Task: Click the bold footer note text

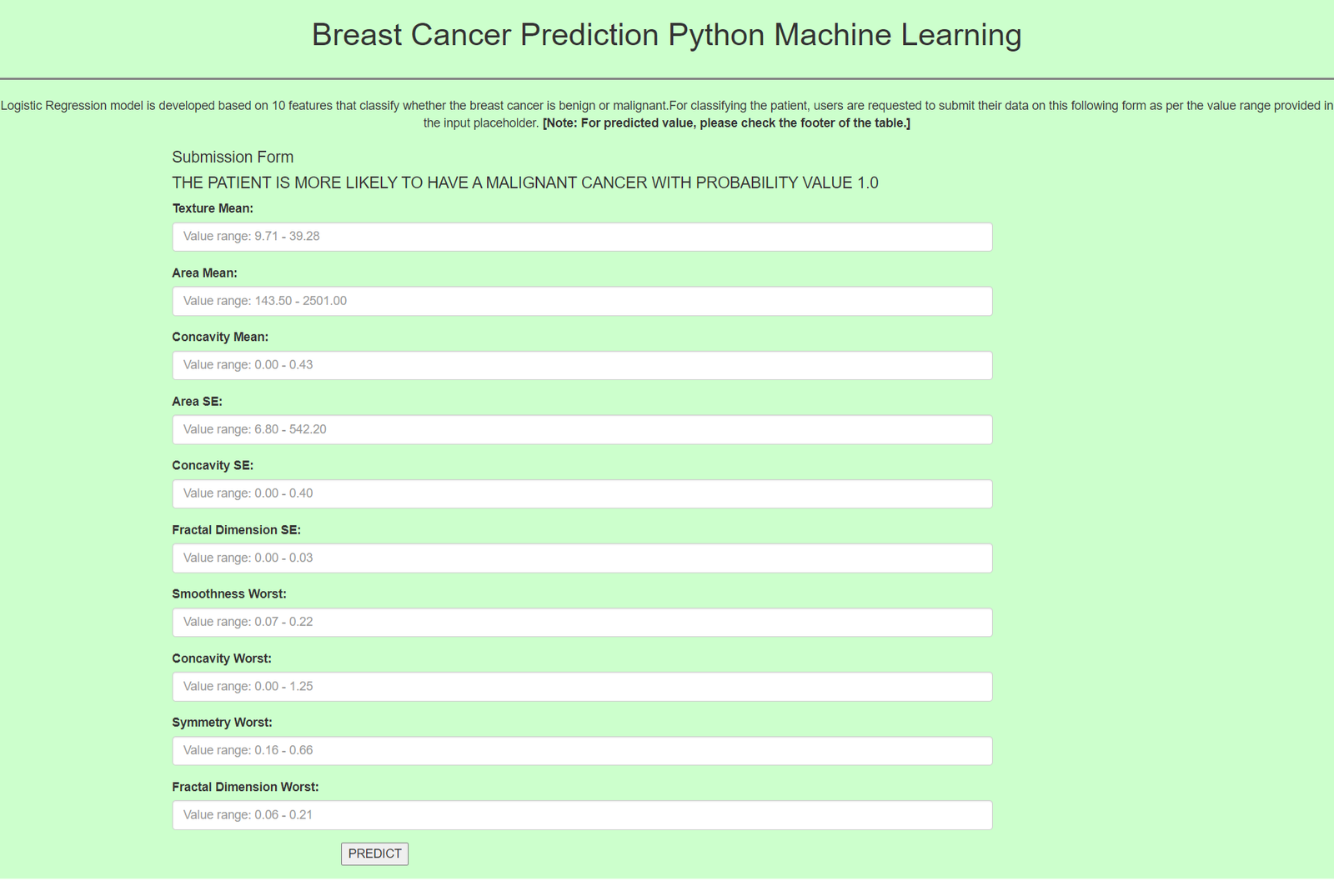Action: pyautogui.click(x=726, y=123)
